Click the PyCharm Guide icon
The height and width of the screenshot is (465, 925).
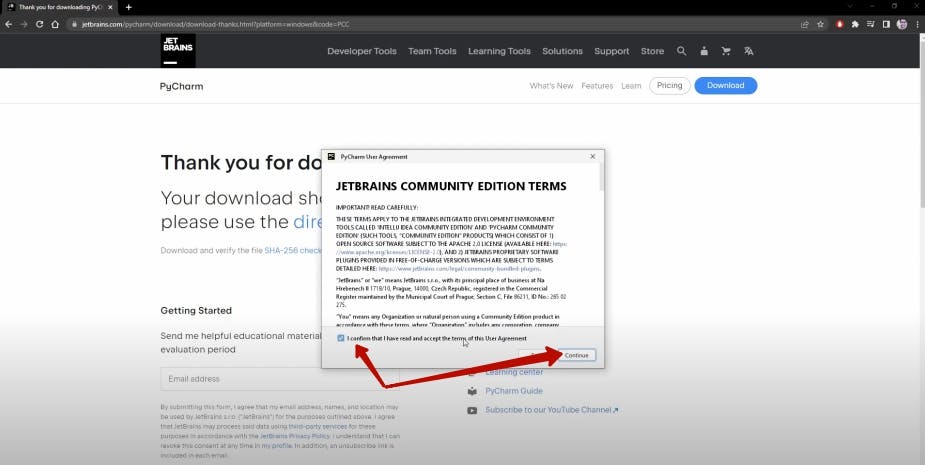pyautogui.click(x=472, y=391)
